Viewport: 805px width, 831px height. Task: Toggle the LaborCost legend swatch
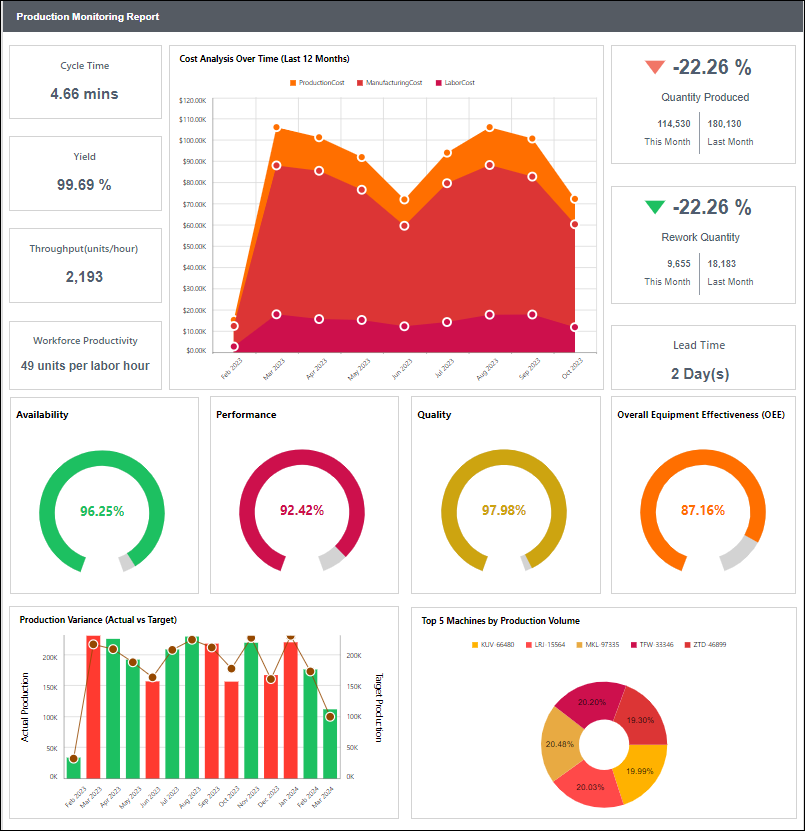(x=438, y=83)
